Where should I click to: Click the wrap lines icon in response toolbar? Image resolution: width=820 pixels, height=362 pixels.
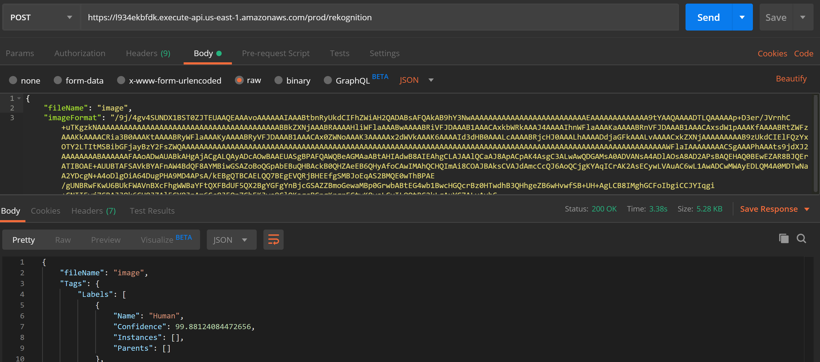pyautogui.click(x=274, y=240)
